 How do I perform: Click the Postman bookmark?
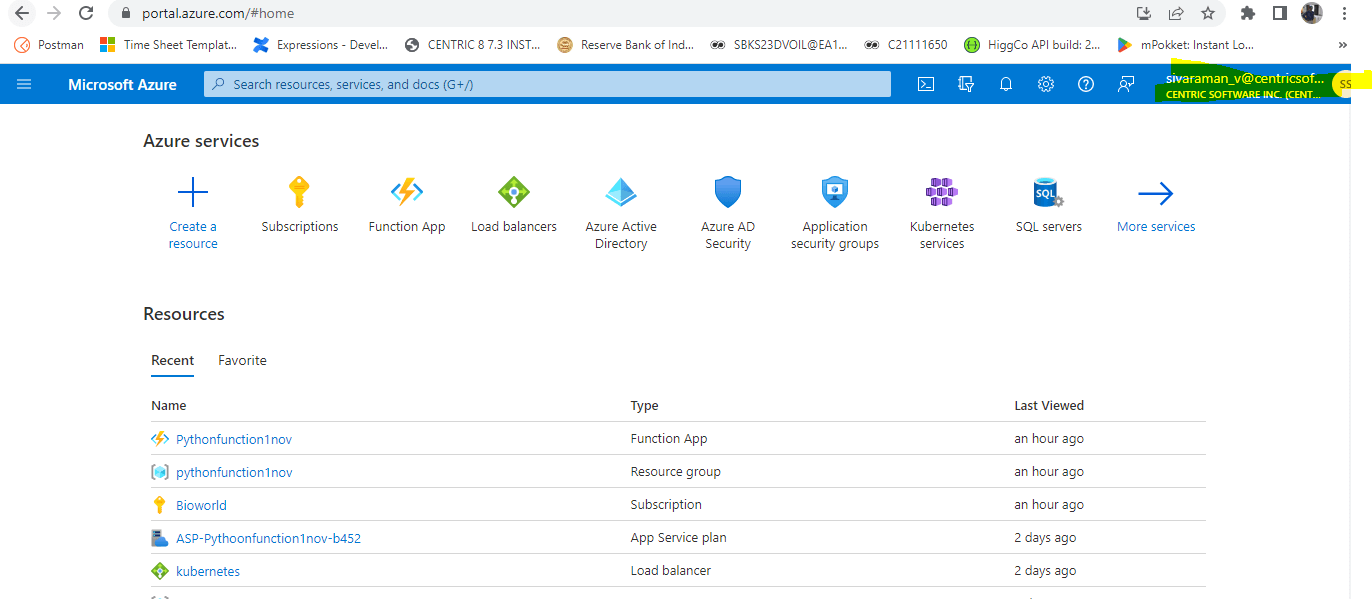click(48, 44)
